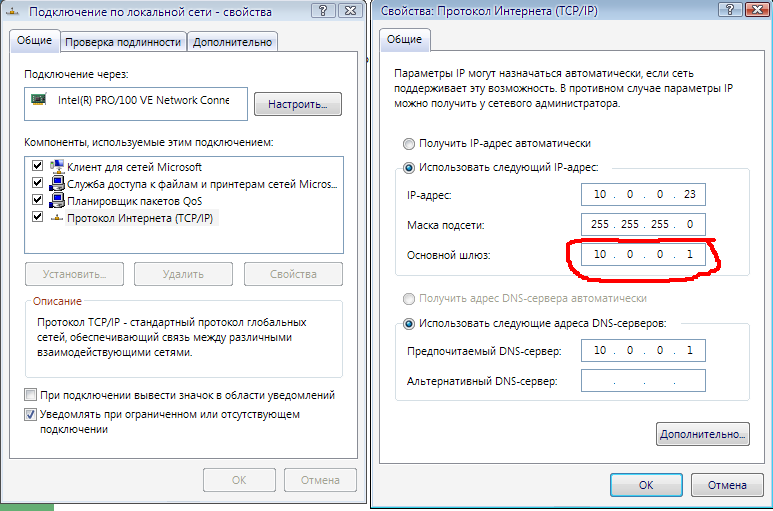Click the network adapter card icon
The image size is (773, 511).
tap(40, 100)
